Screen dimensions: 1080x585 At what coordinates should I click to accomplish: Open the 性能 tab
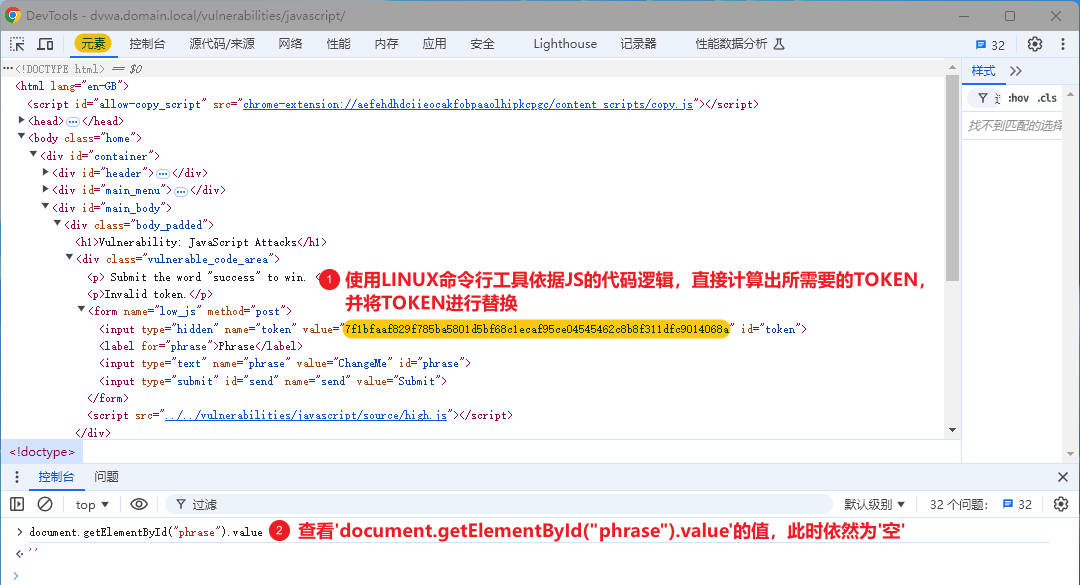338,44
